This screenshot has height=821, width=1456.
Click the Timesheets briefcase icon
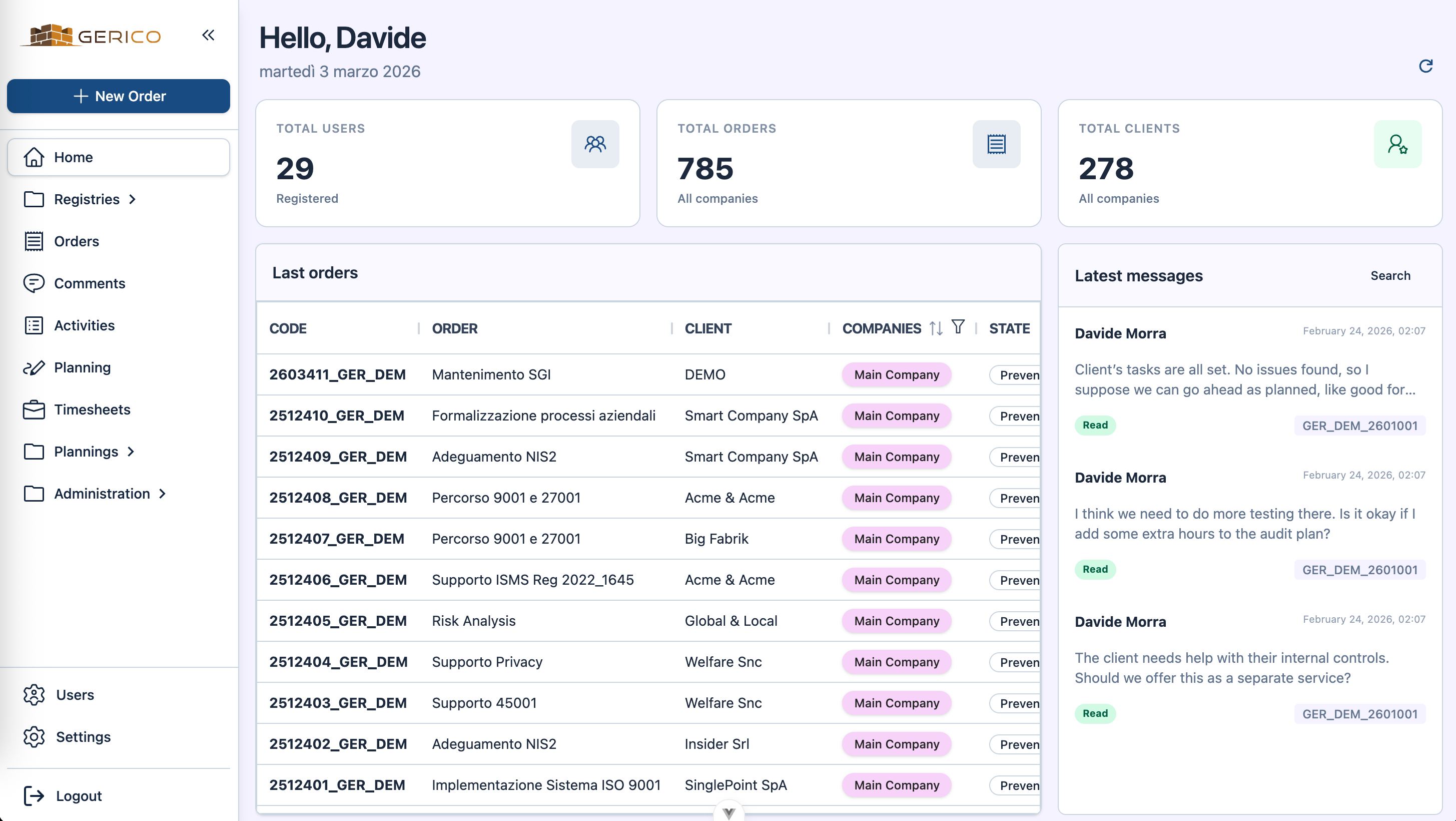[x=34, y=410]
